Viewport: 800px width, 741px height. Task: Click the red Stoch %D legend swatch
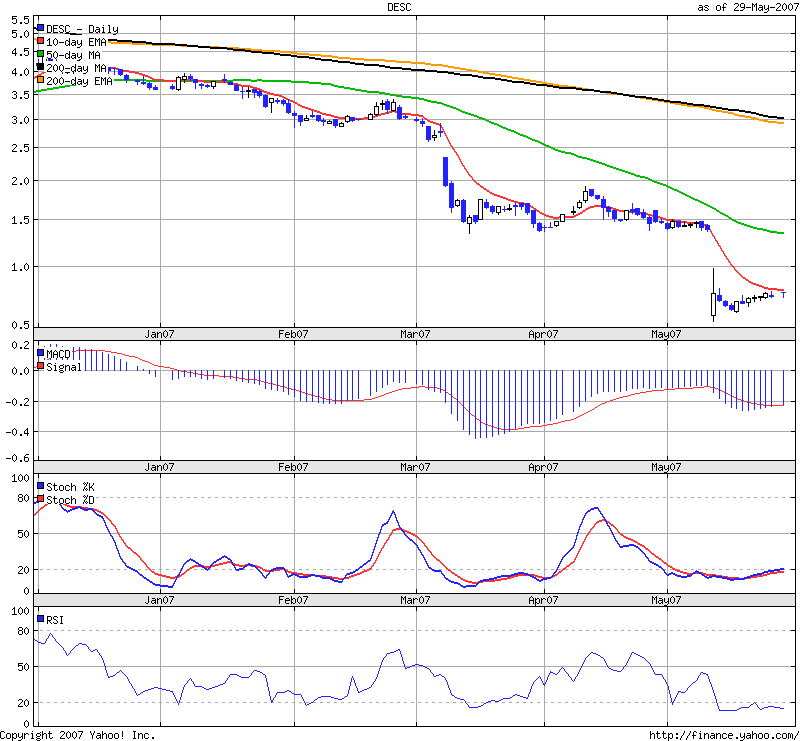40,499
